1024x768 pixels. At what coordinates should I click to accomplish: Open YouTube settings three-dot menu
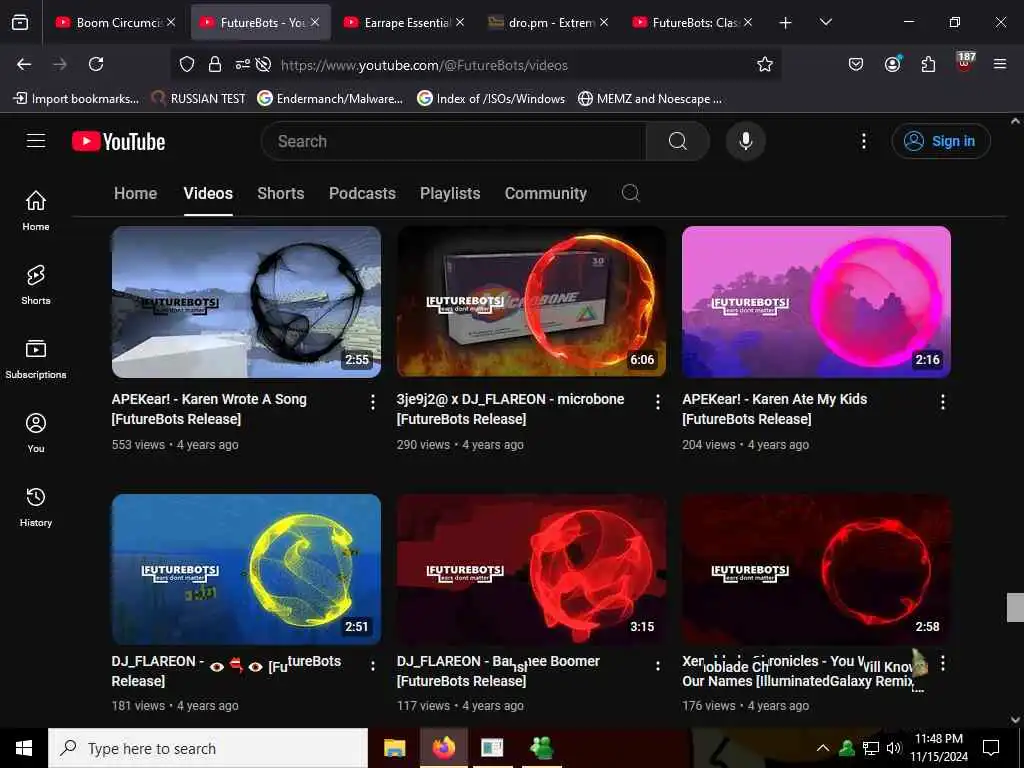(x=863, y=141)
